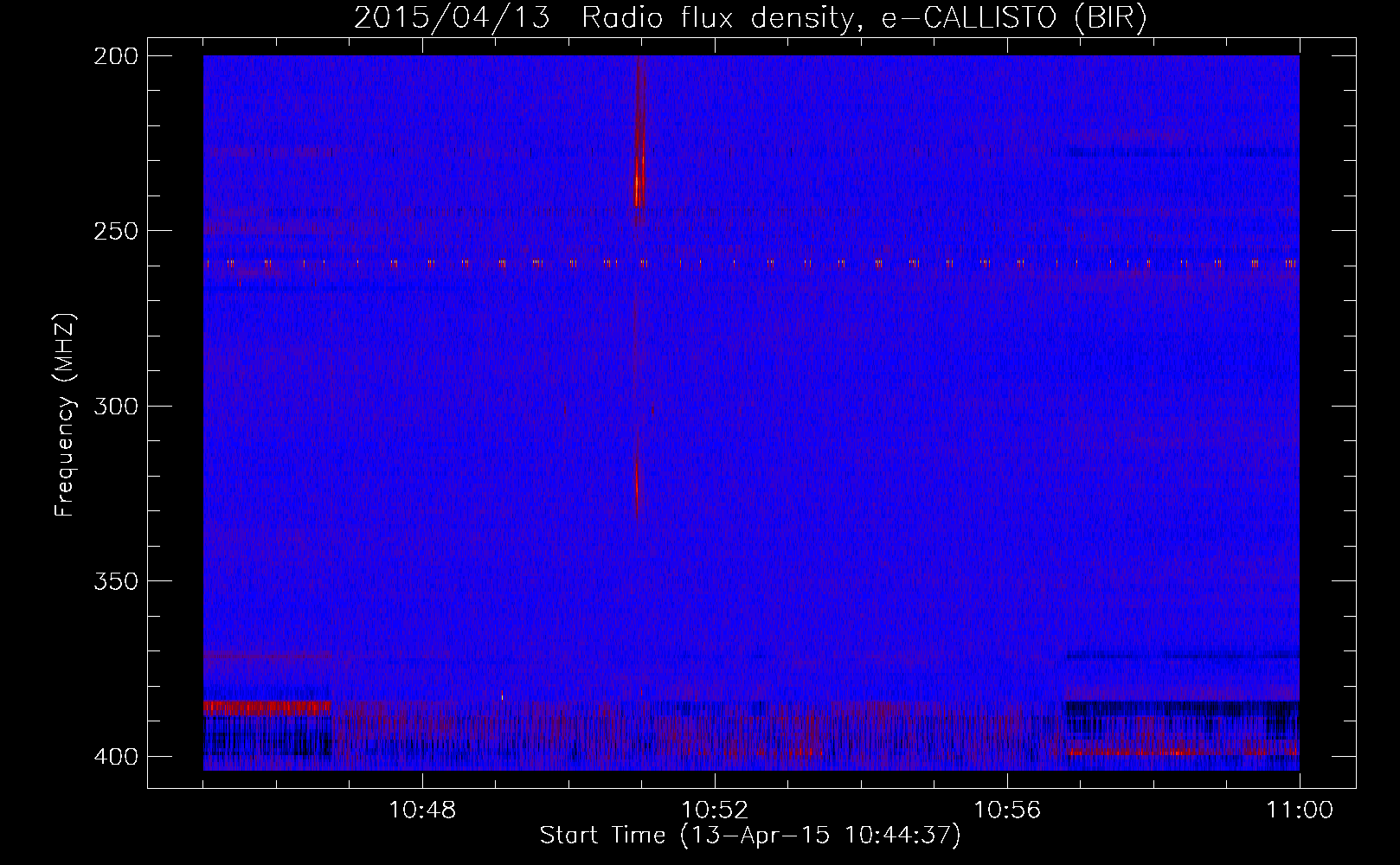Click the 'Start Time (13-Apr-15 10:44:37)' label
The height and width of the screenshot is (865, 1400).
750,835
